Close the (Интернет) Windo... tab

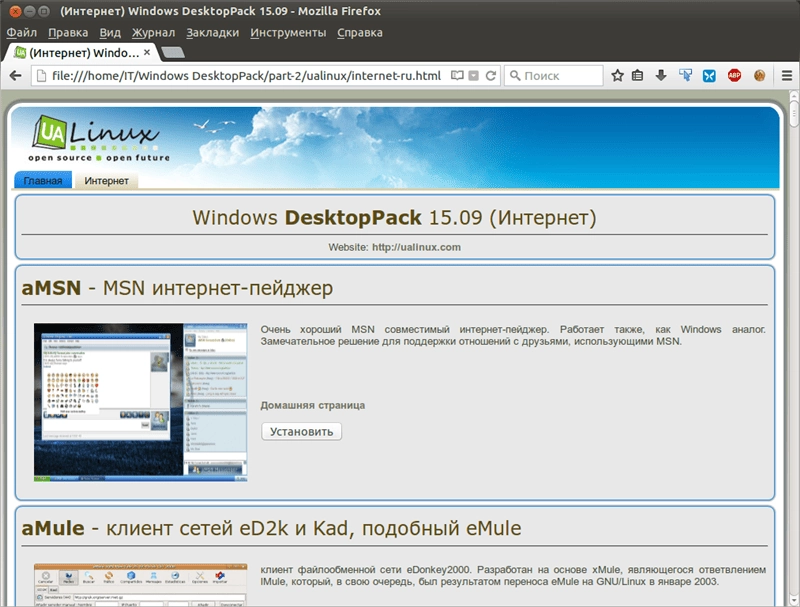147,52
